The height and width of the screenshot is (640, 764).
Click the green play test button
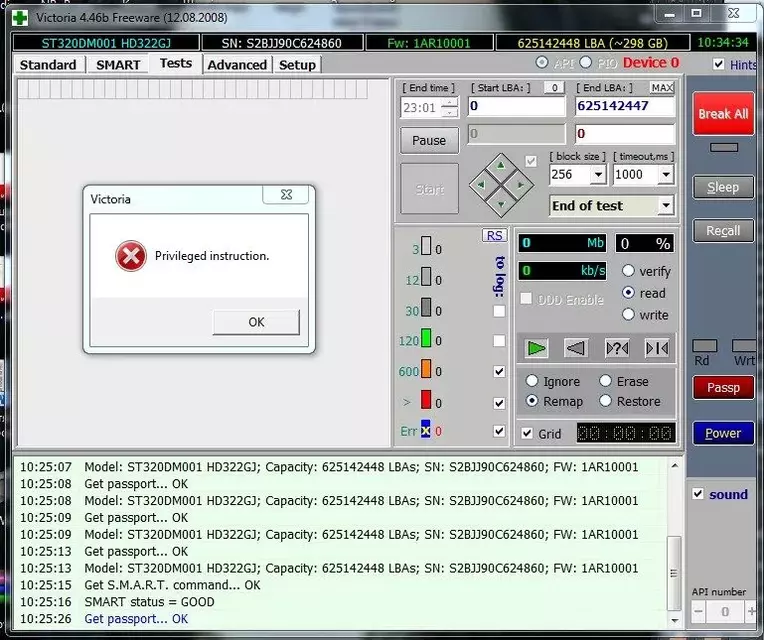click(x=536, y=348)
